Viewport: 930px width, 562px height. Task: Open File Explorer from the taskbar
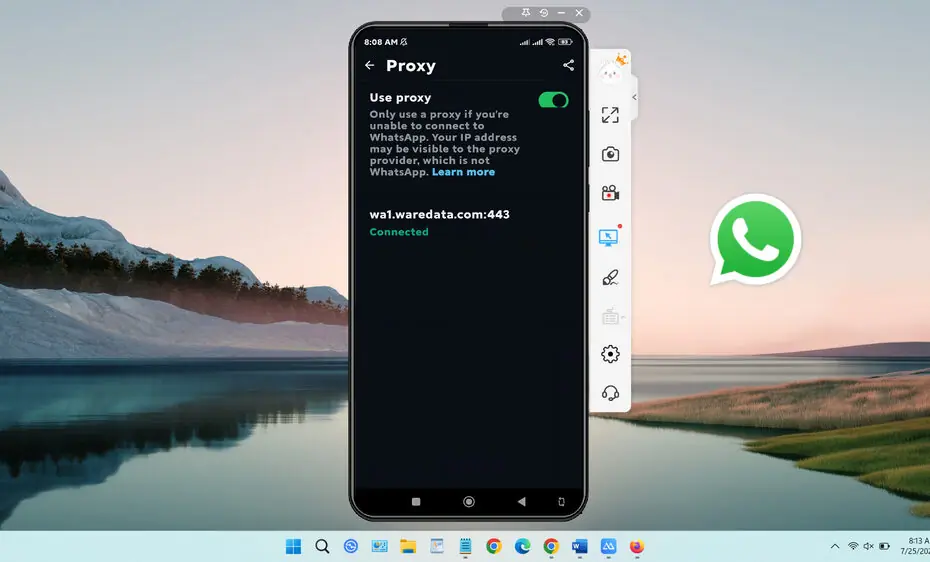point(408,546)
